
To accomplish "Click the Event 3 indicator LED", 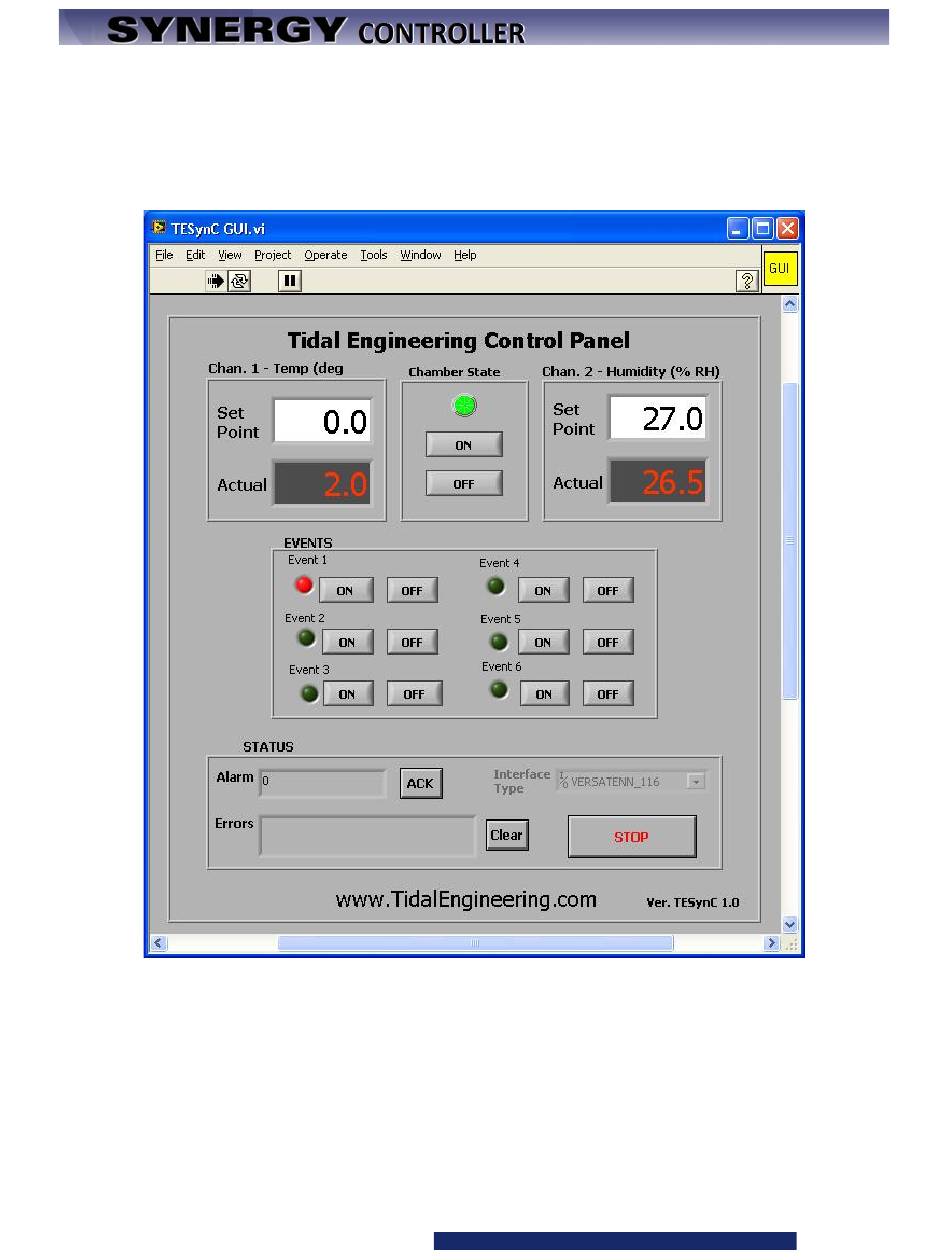I will pos(310,692).
